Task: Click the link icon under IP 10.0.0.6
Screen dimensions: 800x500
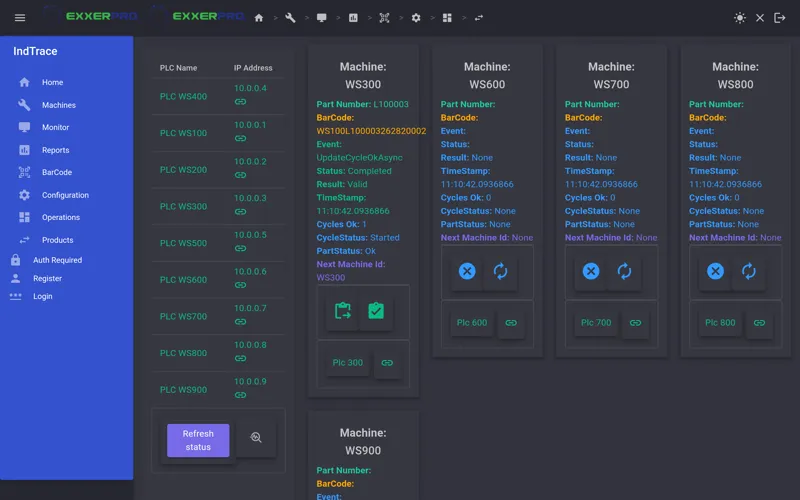Action: click(240, 285)
